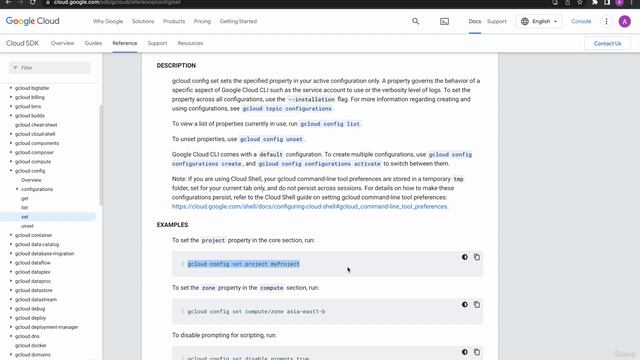Toggle dark theme on set project code block
Viewport: 640px width, 360px height.
coord(464,257)
